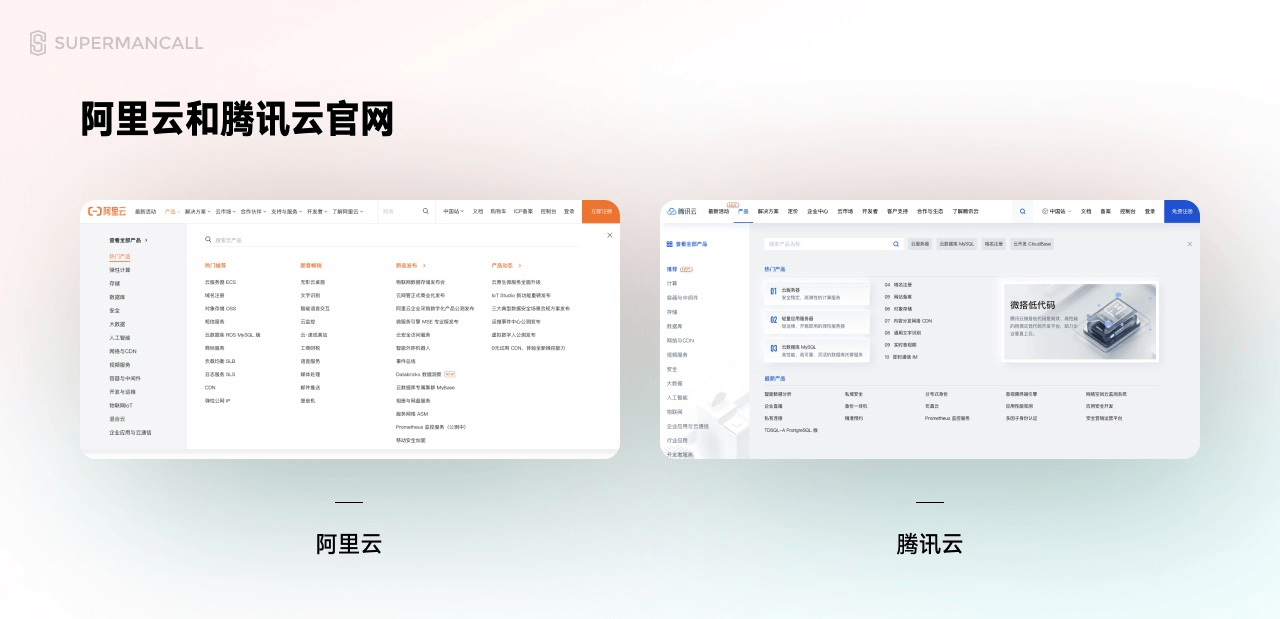This screenshot has width=1280, height=619.
Task: Click Tencent quick tag 云开发 CloudBase
Action: 1032,244
